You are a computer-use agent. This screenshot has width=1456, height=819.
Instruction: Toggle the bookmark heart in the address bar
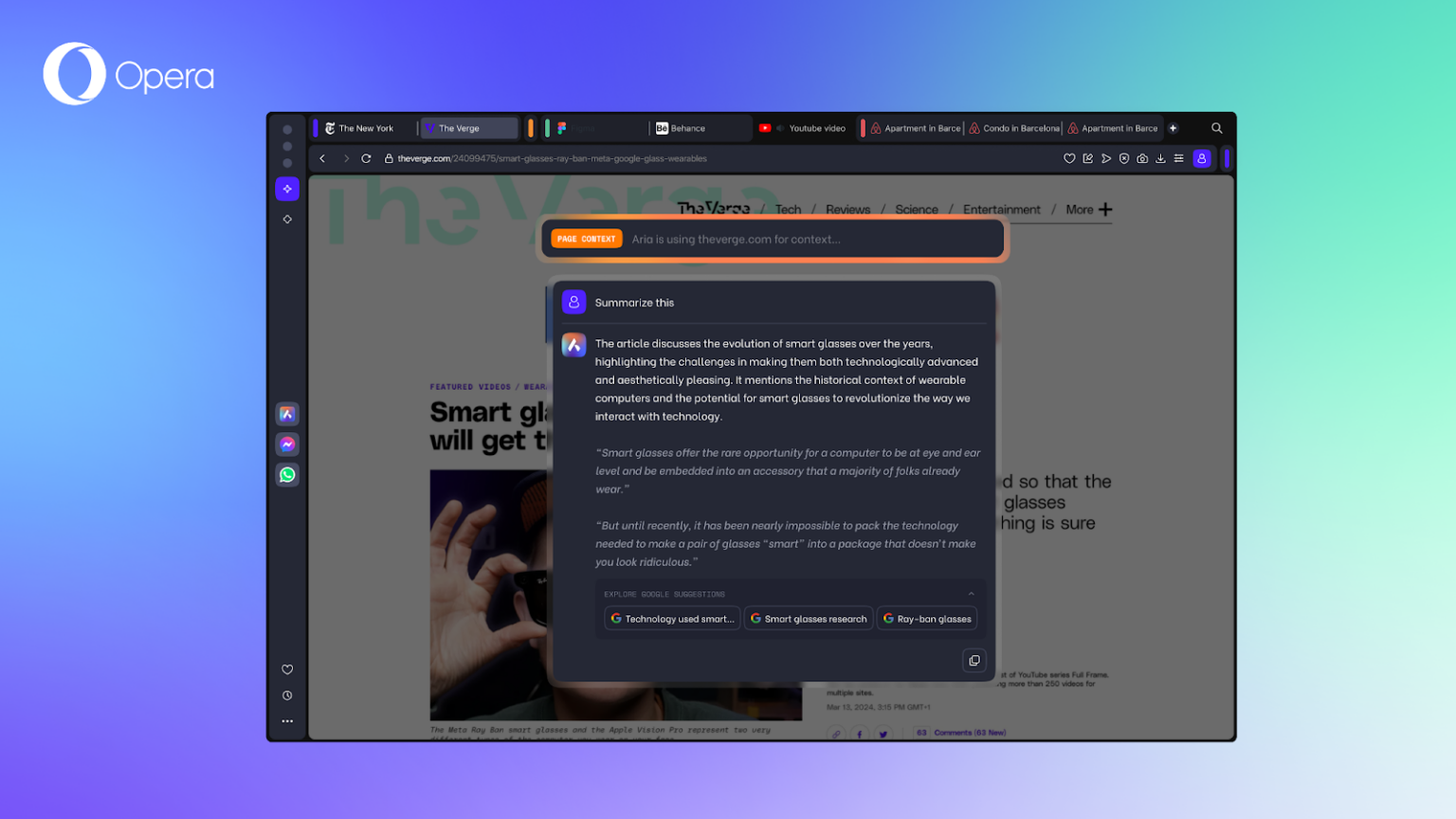point(1071,158)
